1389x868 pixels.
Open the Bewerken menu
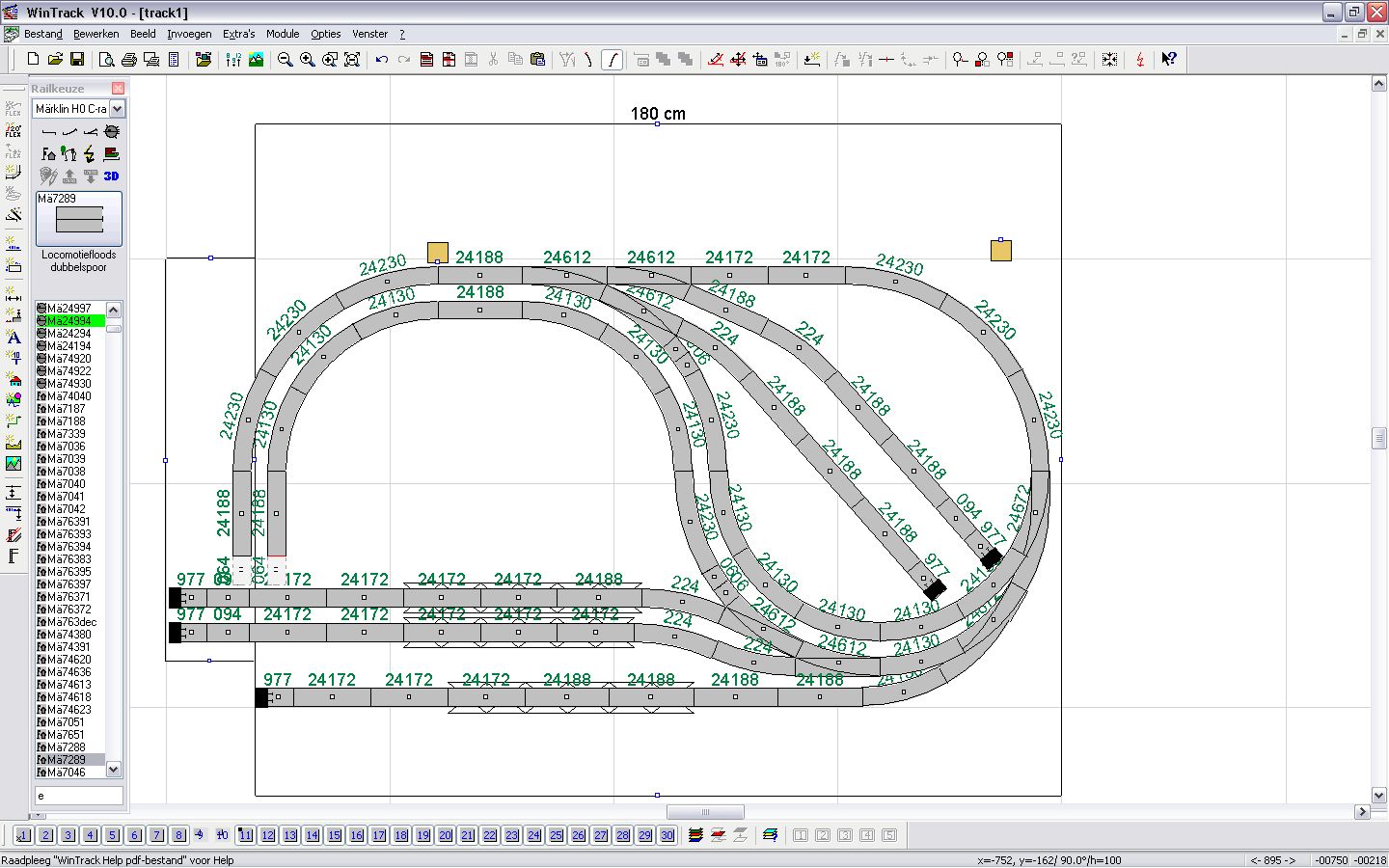point(96,34)
